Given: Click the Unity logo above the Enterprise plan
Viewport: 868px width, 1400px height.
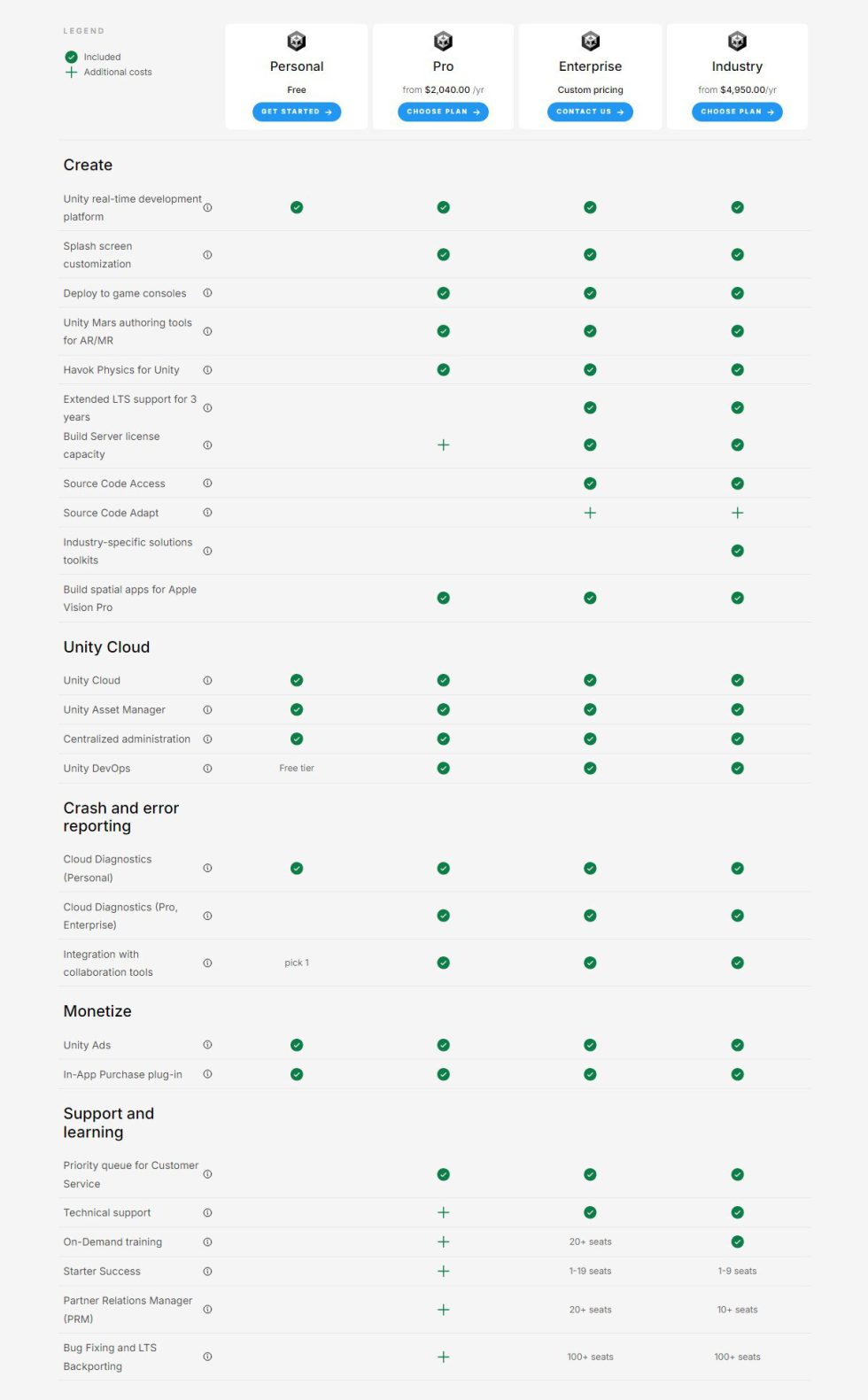Looking at the screenshot, I should [590, 41].
